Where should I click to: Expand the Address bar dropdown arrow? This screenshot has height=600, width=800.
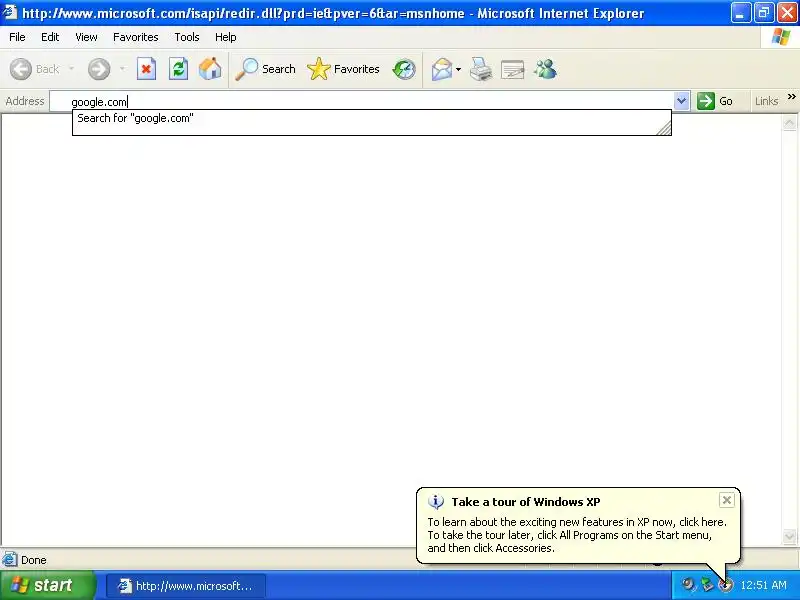(681, 101)
